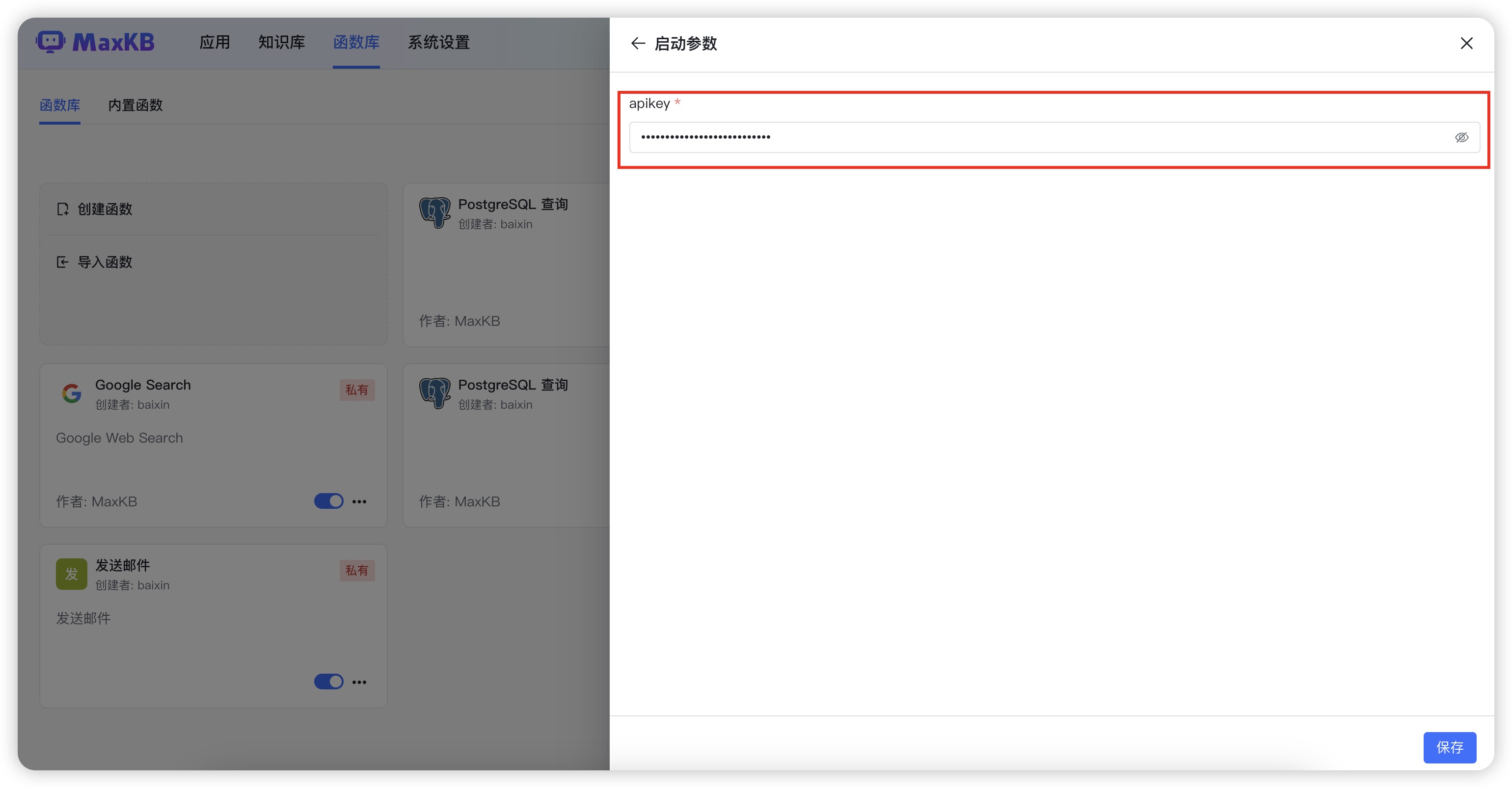Screen dimensions: 1512x788
Task: Disable the Google Search function toggle
Action: pos(329,501)
